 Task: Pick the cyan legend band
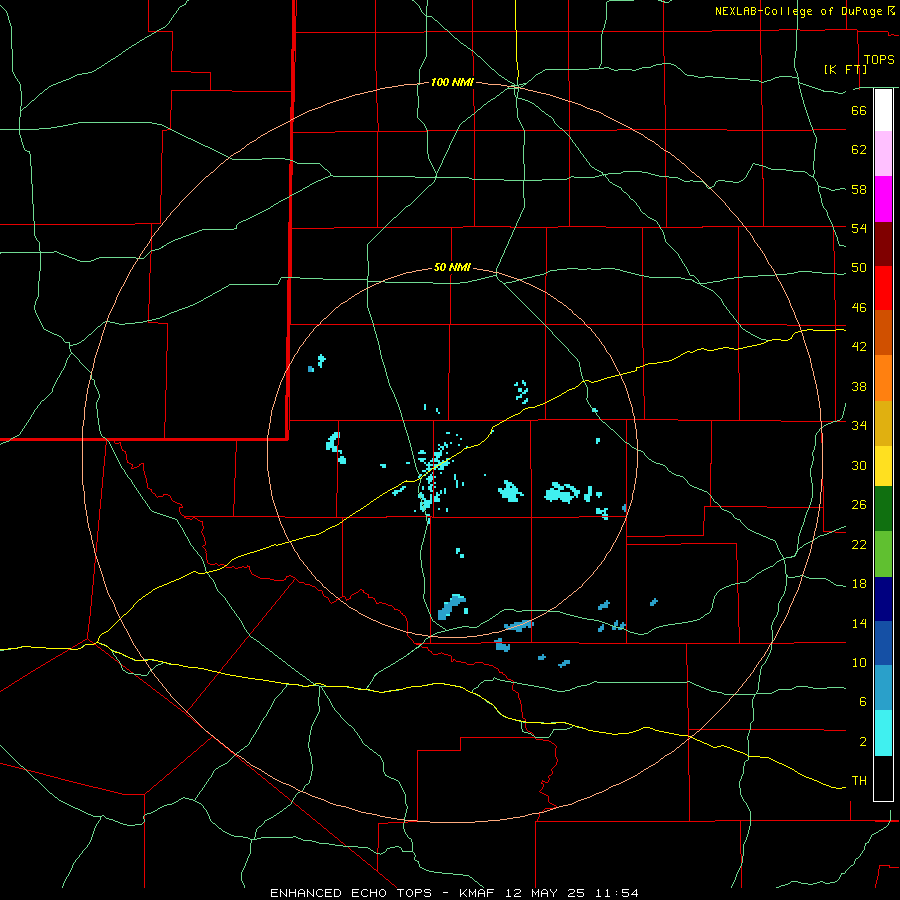pos(883,733)
